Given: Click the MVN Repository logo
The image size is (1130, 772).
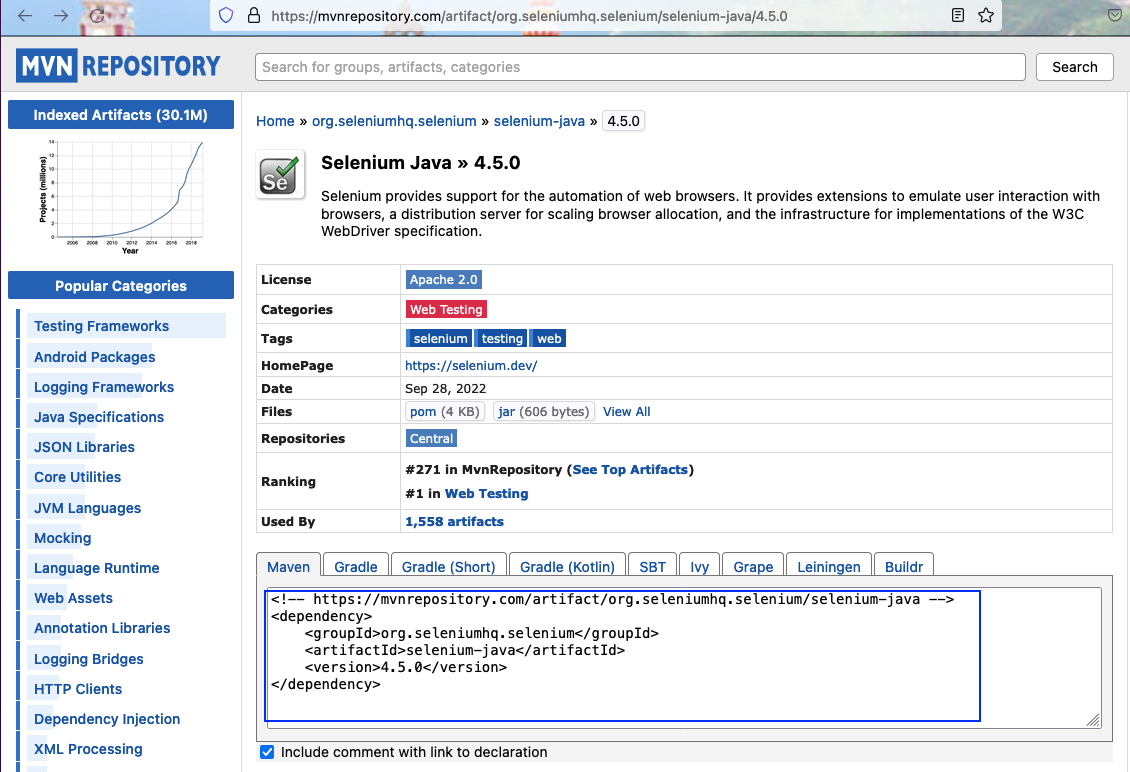Looking at the screenshot, I should [x=118, y=66].
